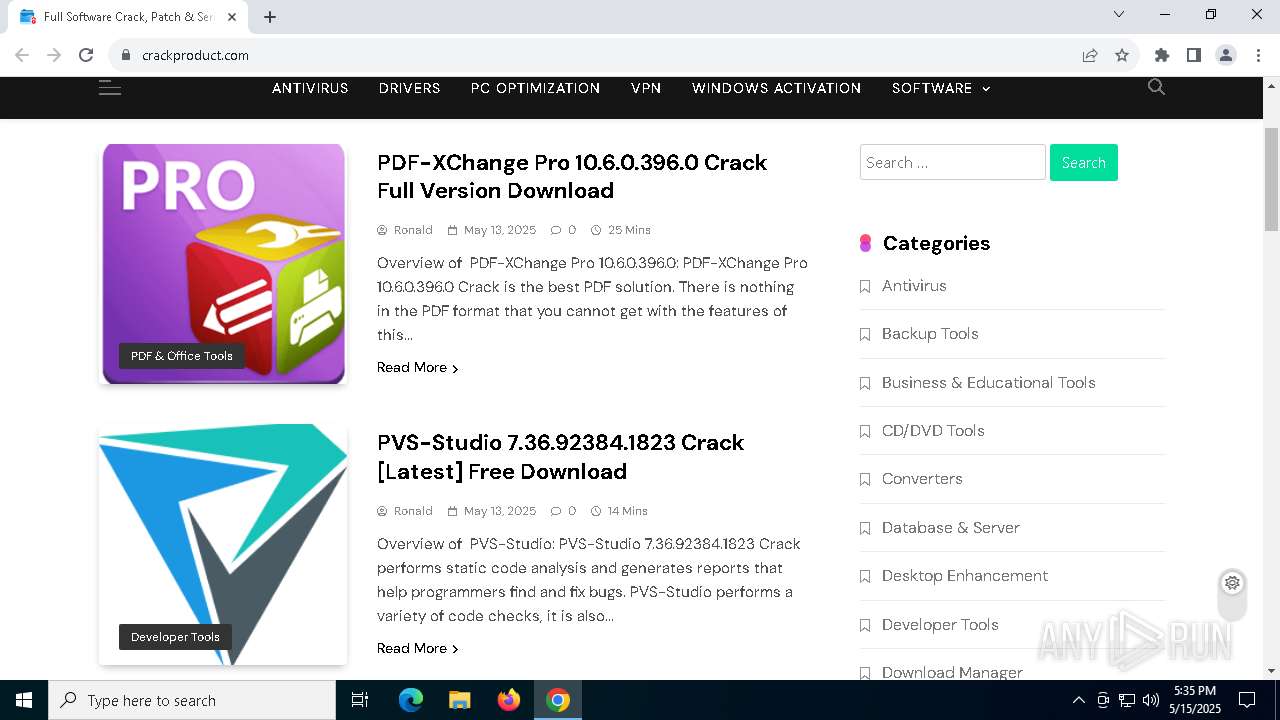Bookmark this page with star icon

point(1122,55)
